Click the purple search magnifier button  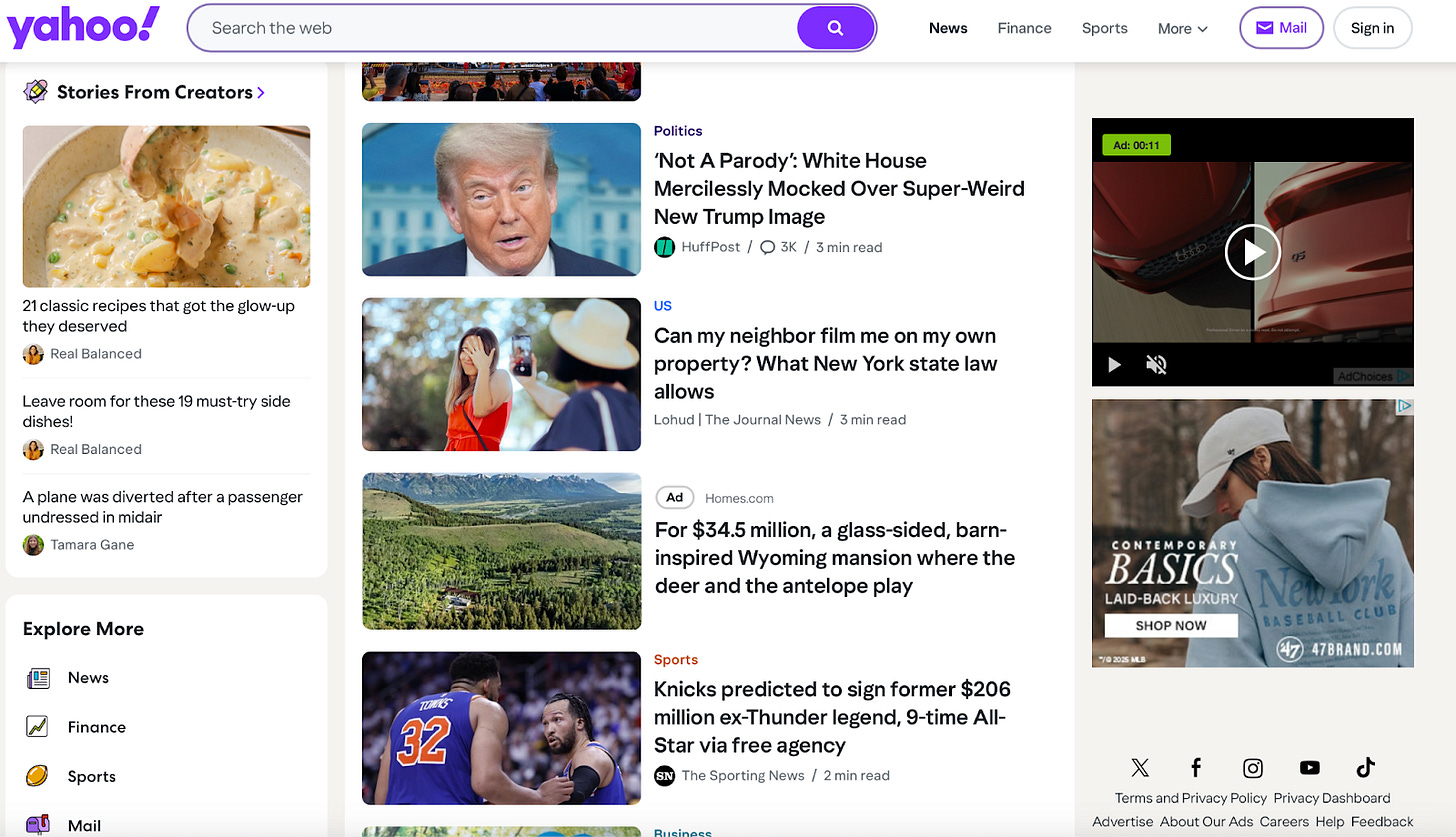tap(836, 28)
